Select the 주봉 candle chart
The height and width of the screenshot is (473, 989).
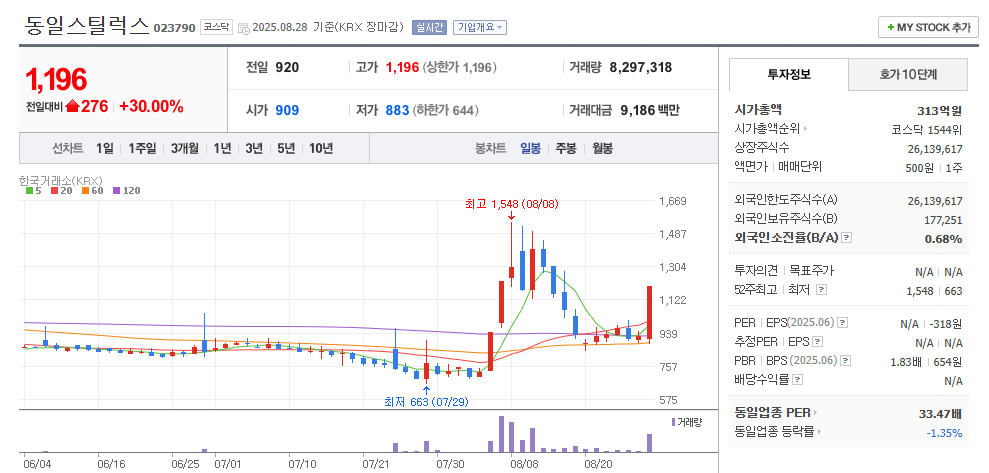pyautogui.click(x=566, y=149)
